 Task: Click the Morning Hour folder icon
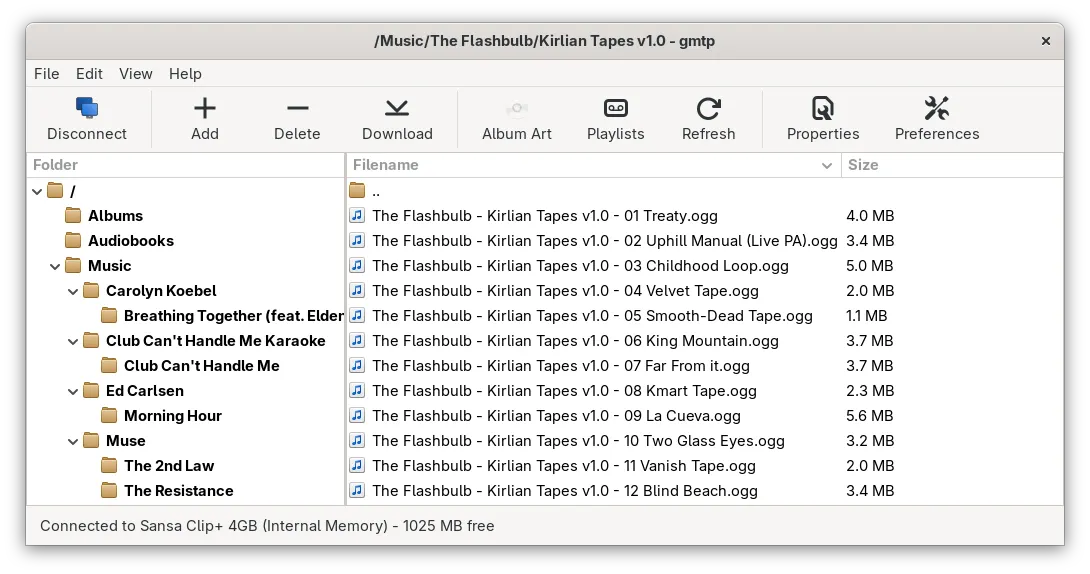(109, 416)
